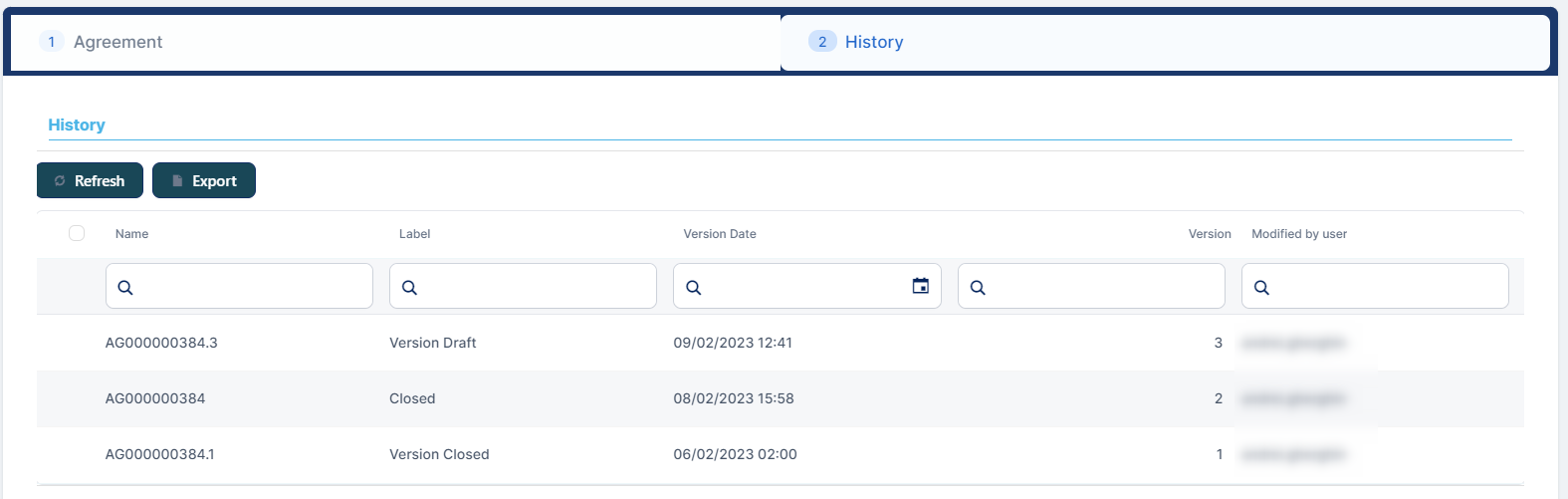Select the AG000000384.1 Version Closed row
This screenshot has height=499, width=1568.
click(597, 454)
